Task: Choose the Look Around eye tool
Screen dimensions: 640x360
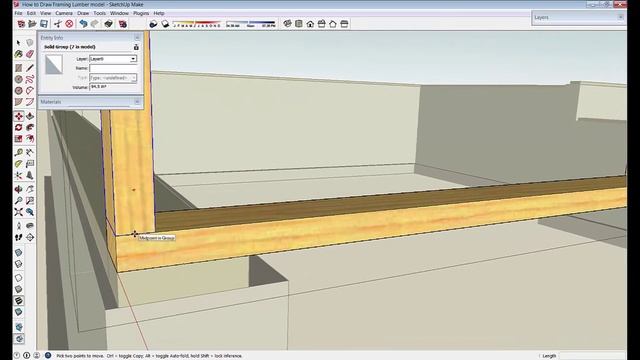Action: pyautogui.click(x=30, y=226)
